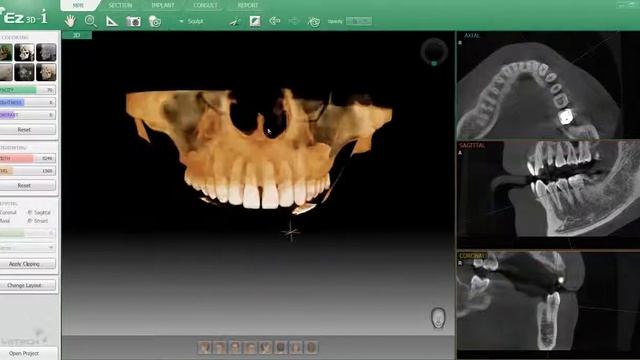This screenshot has width=640, height=360.
Task: Click the camera capture icon
Action: coord(133,21)
